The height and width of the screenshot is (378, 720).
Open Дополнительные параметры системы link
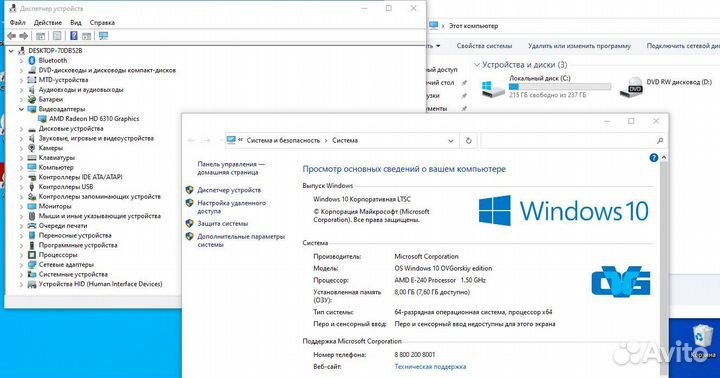[x=241, y=241]
